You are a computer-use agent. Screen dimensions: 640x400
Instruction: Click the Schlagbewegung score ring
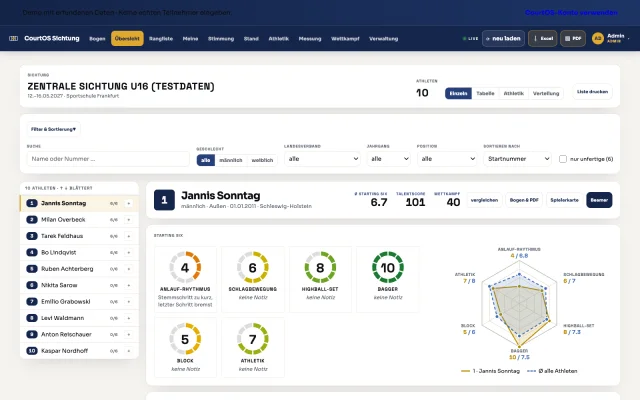[253, 268]
